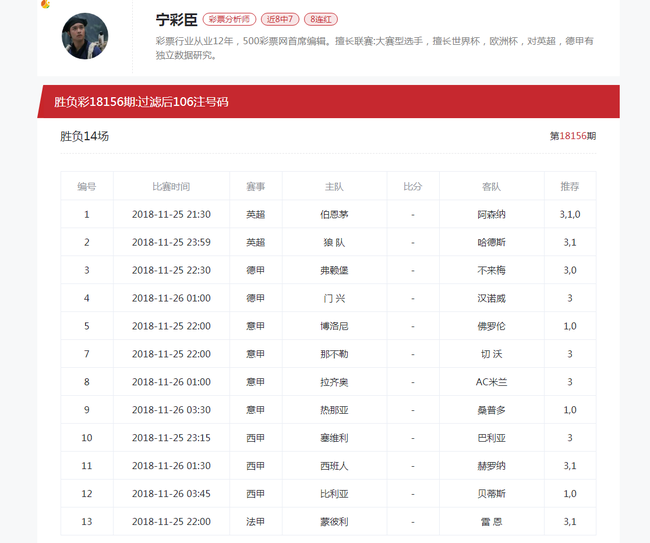Click the red 胜负彩18156期 banner title
Screen dimensions: 650x543
(141, 102)
